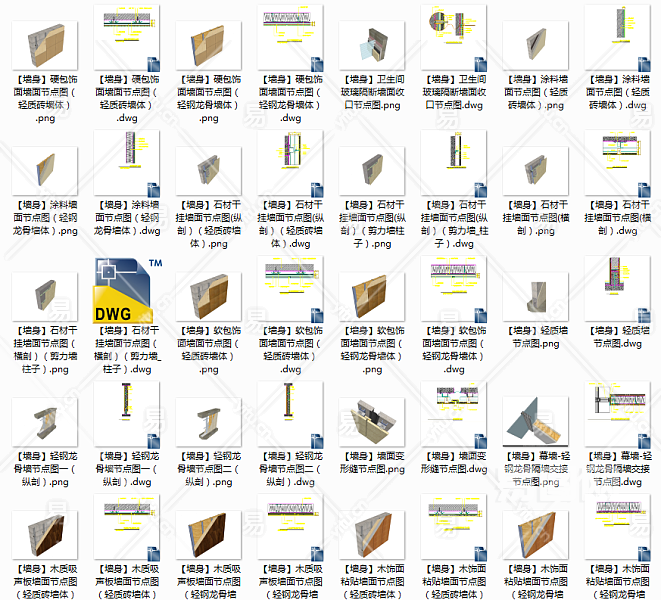Viewport: 661px width, 600px height.
Task: Select thumbnail of 卫生间玻璃隔断墙面收口节点图.png
Action: (372, 46)
